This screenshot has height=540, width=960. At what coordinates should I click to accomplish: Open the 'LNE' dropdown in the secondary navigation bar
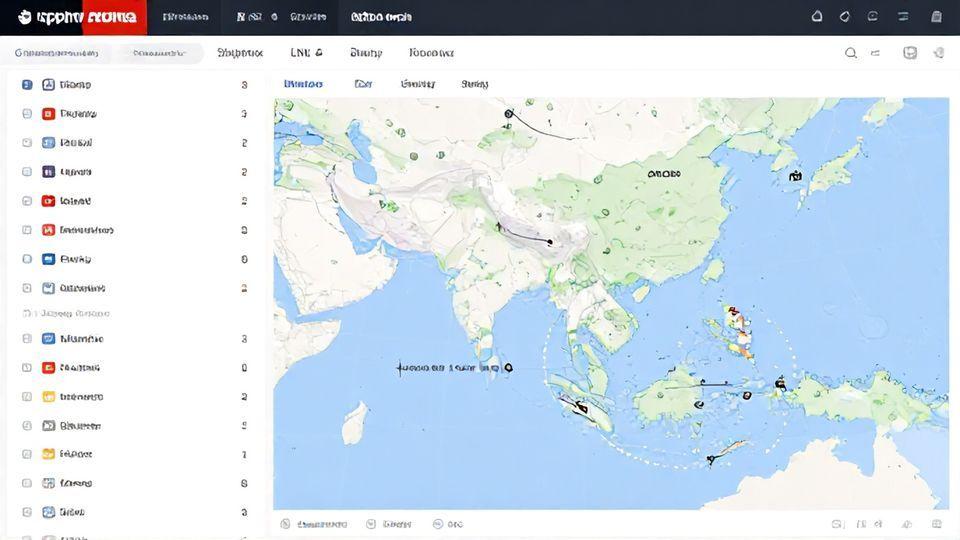coord(306,53)
